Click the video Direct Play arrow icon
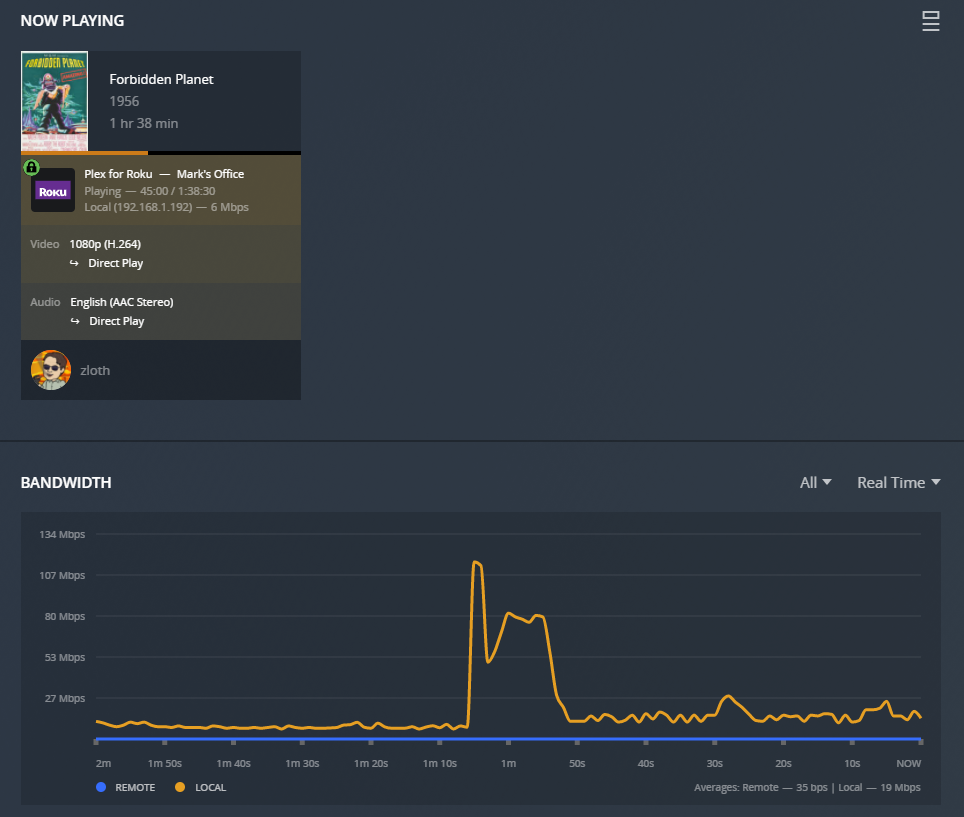Screen dimensions: 964x817 [74, 263]
